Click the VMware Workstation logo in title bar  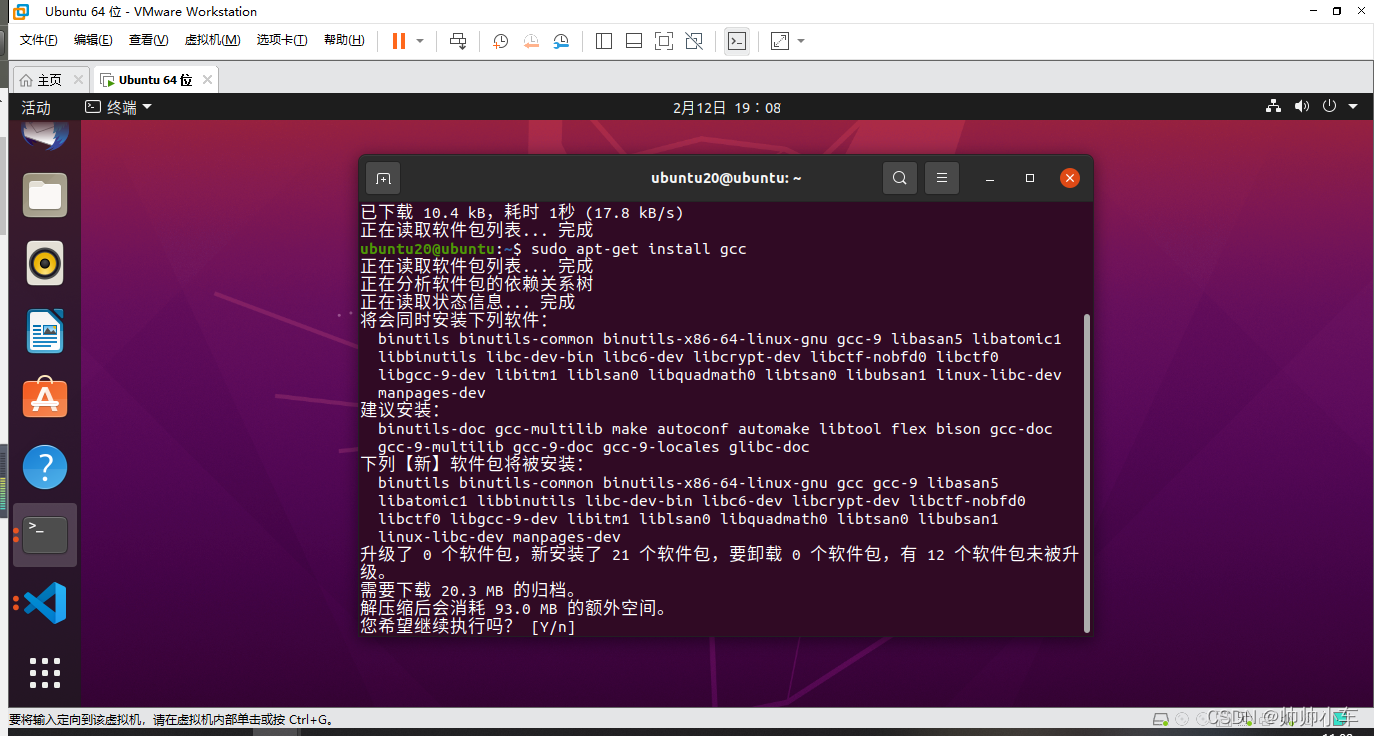21,12
